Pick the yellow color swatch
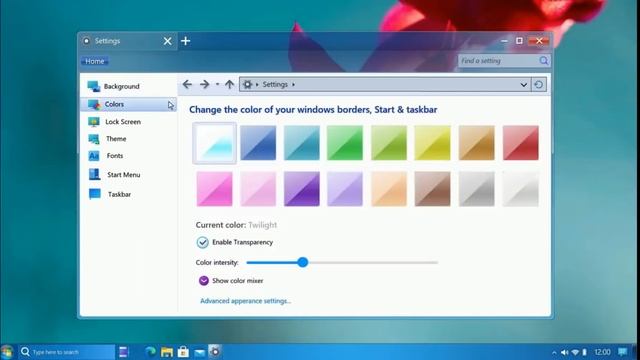The image size is (640, 360). [432, 142]
